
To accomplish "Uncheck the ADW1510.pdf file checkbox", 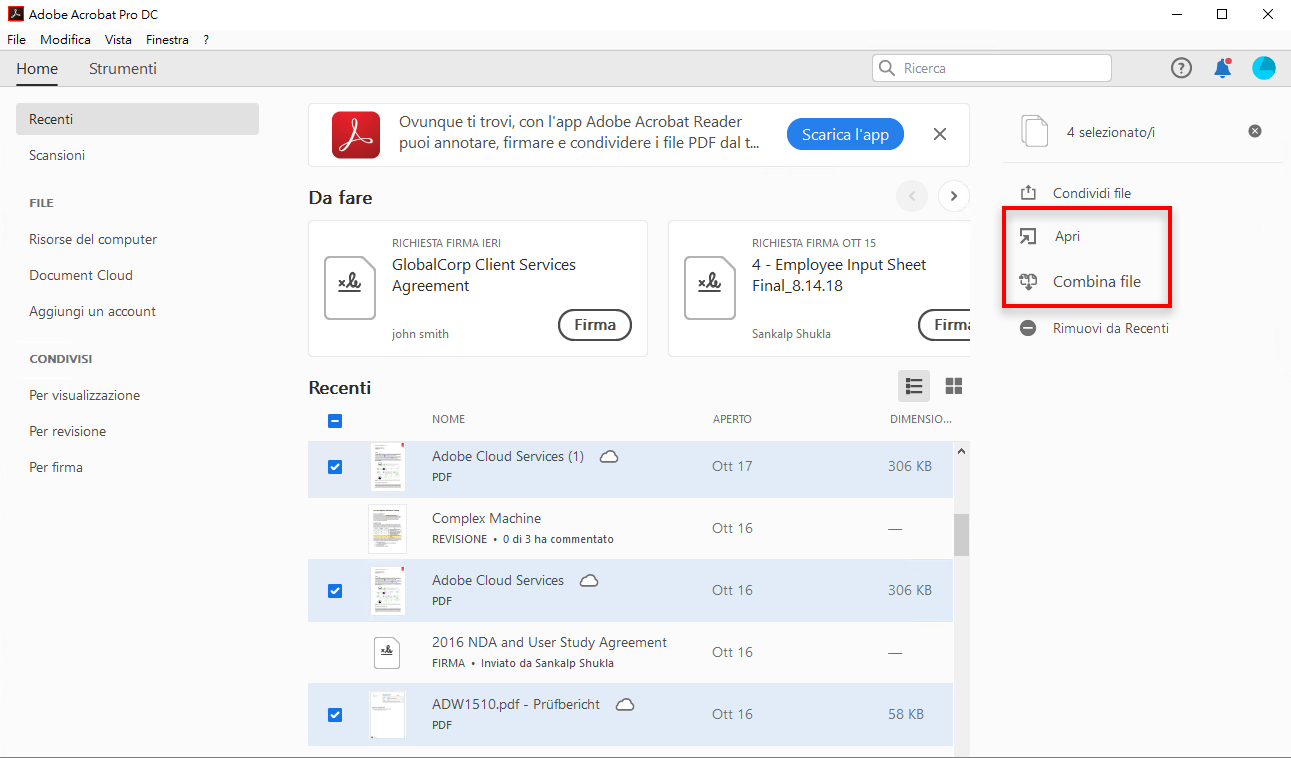I will [335, 715].
